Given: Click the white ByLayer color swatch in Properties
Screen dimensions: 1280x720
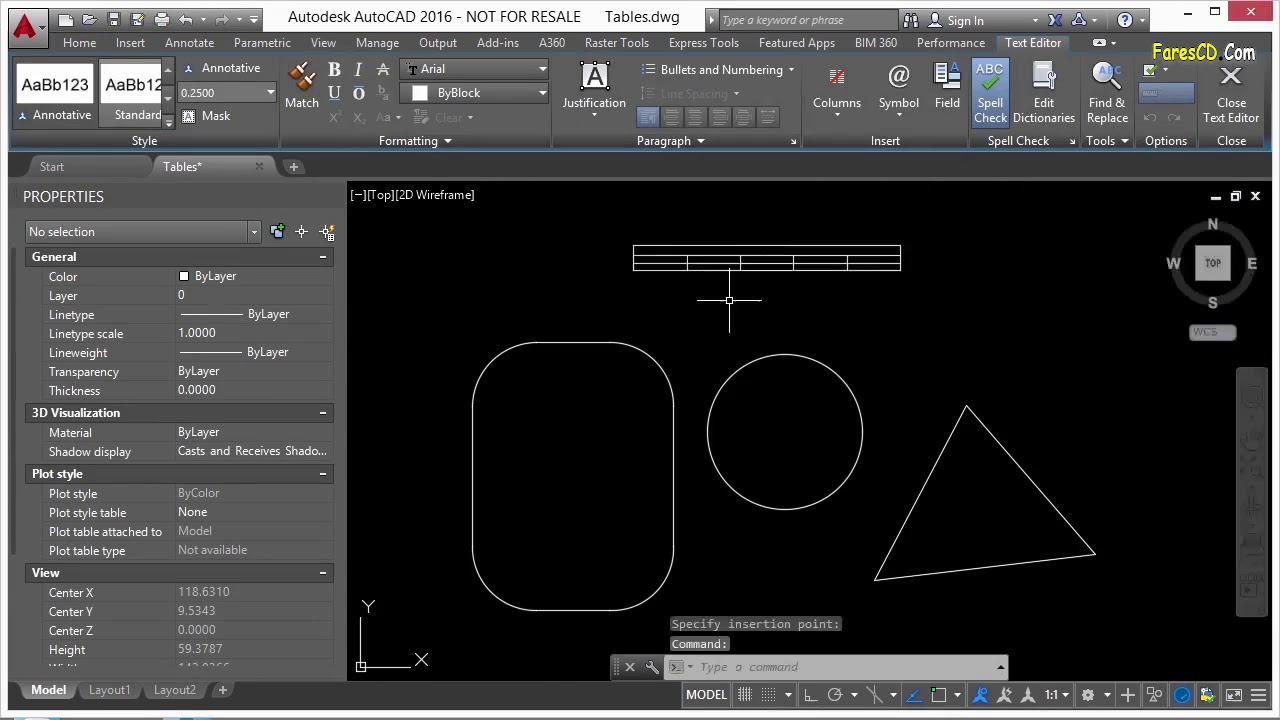Looking at the screenshot, I should 184,276.
